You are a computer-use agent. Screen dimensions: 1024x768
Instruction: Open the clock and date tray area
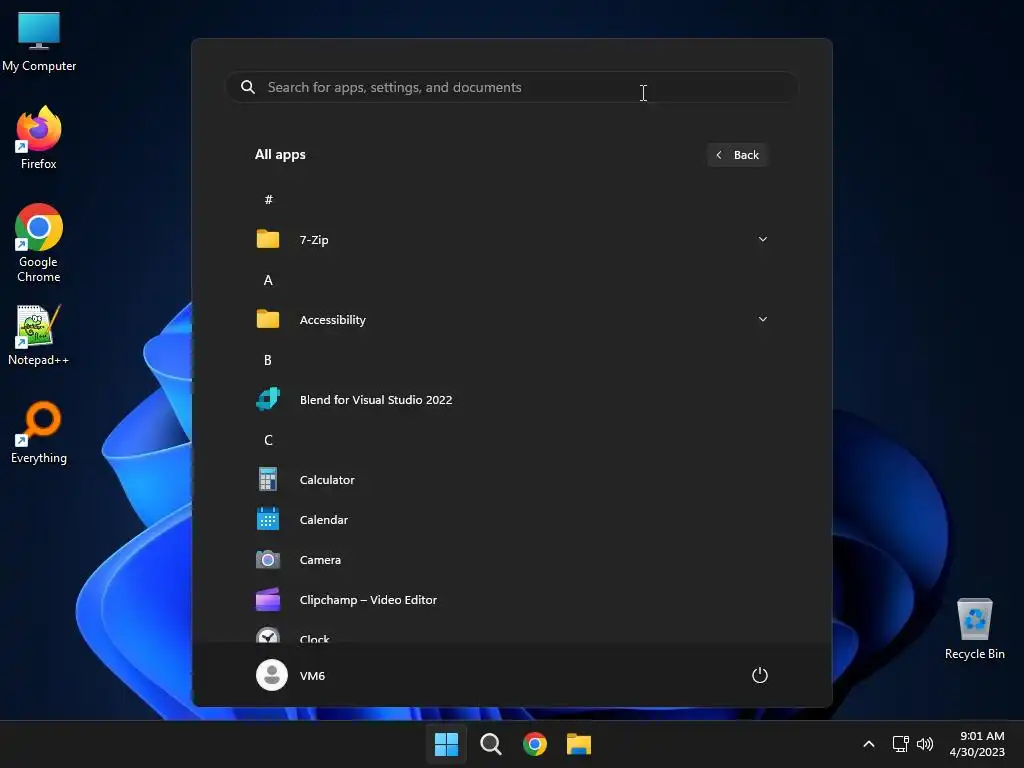point(977,744)
